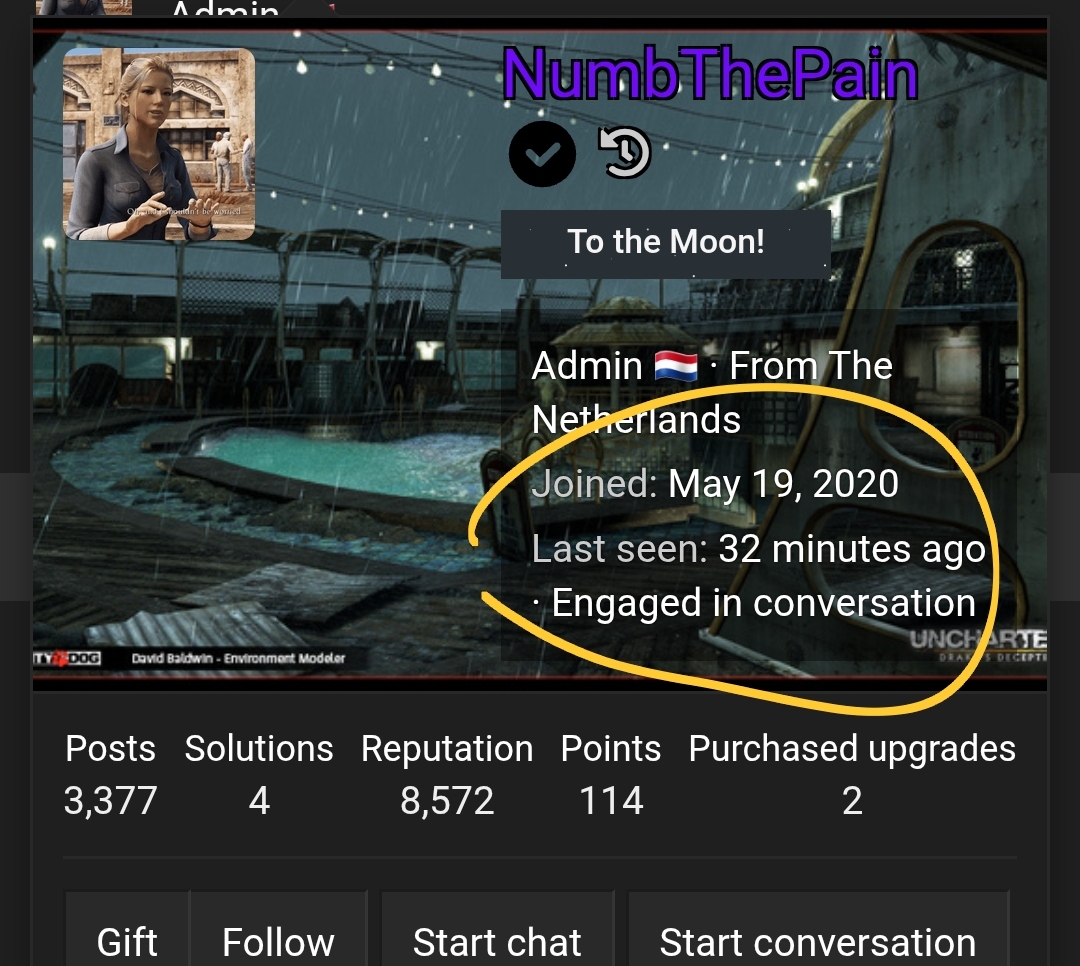Click the NumbThePain username link
This screenshot has width=1080, height=966.
point(710,74)
